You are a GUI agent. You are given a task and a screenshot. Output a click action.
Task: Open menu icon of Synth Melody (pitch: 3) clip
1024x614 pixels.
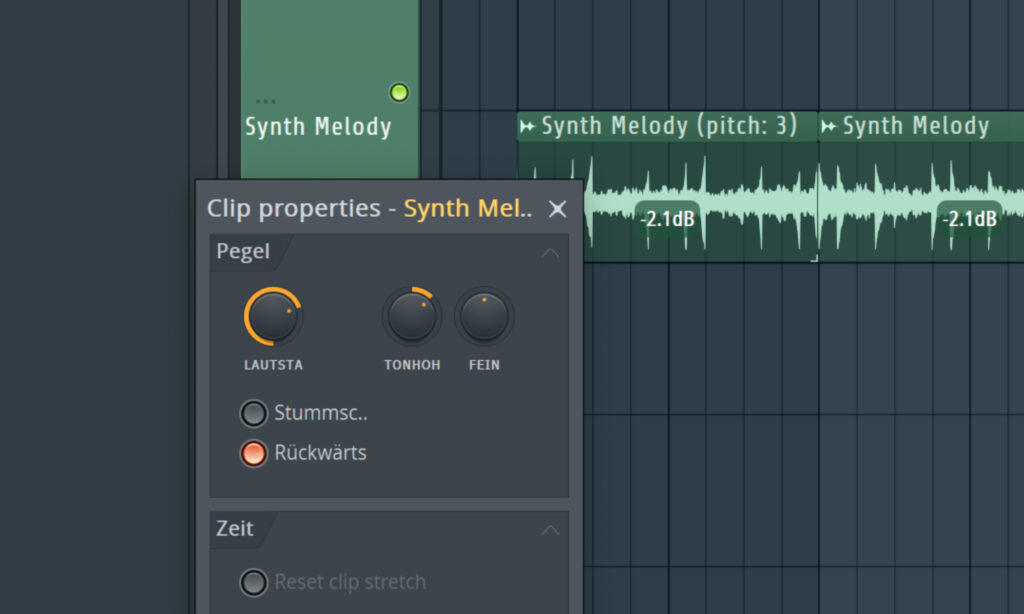click(x=527, y=126)
